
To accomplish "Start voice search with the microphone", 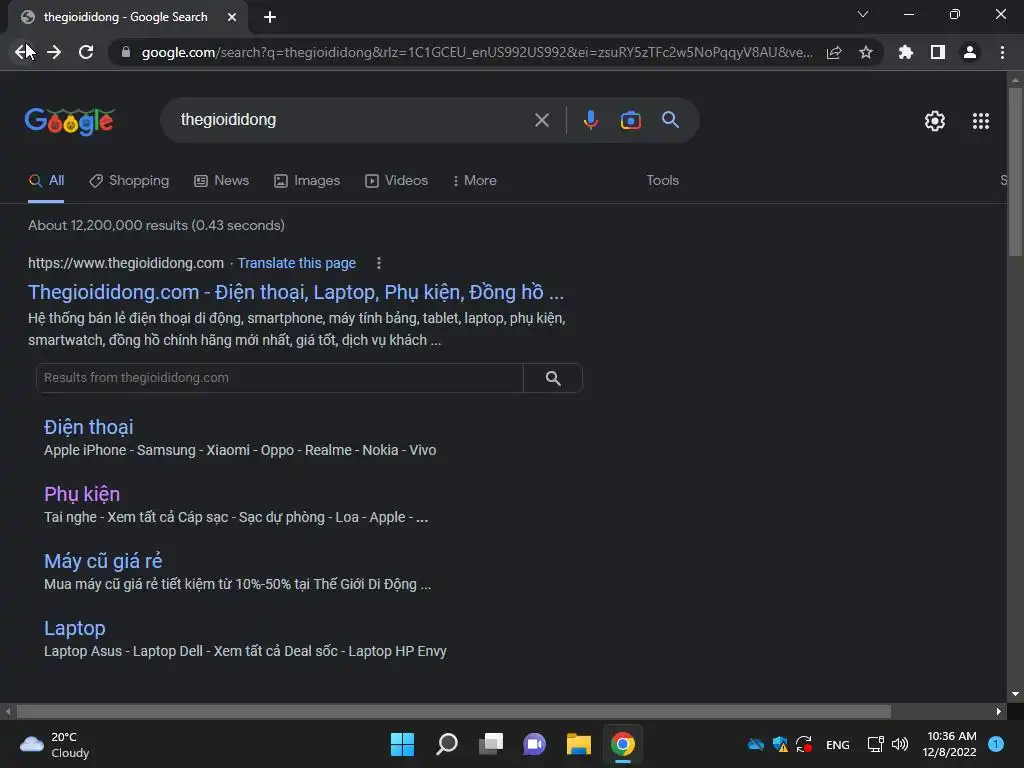I will (x=590, y=120).
